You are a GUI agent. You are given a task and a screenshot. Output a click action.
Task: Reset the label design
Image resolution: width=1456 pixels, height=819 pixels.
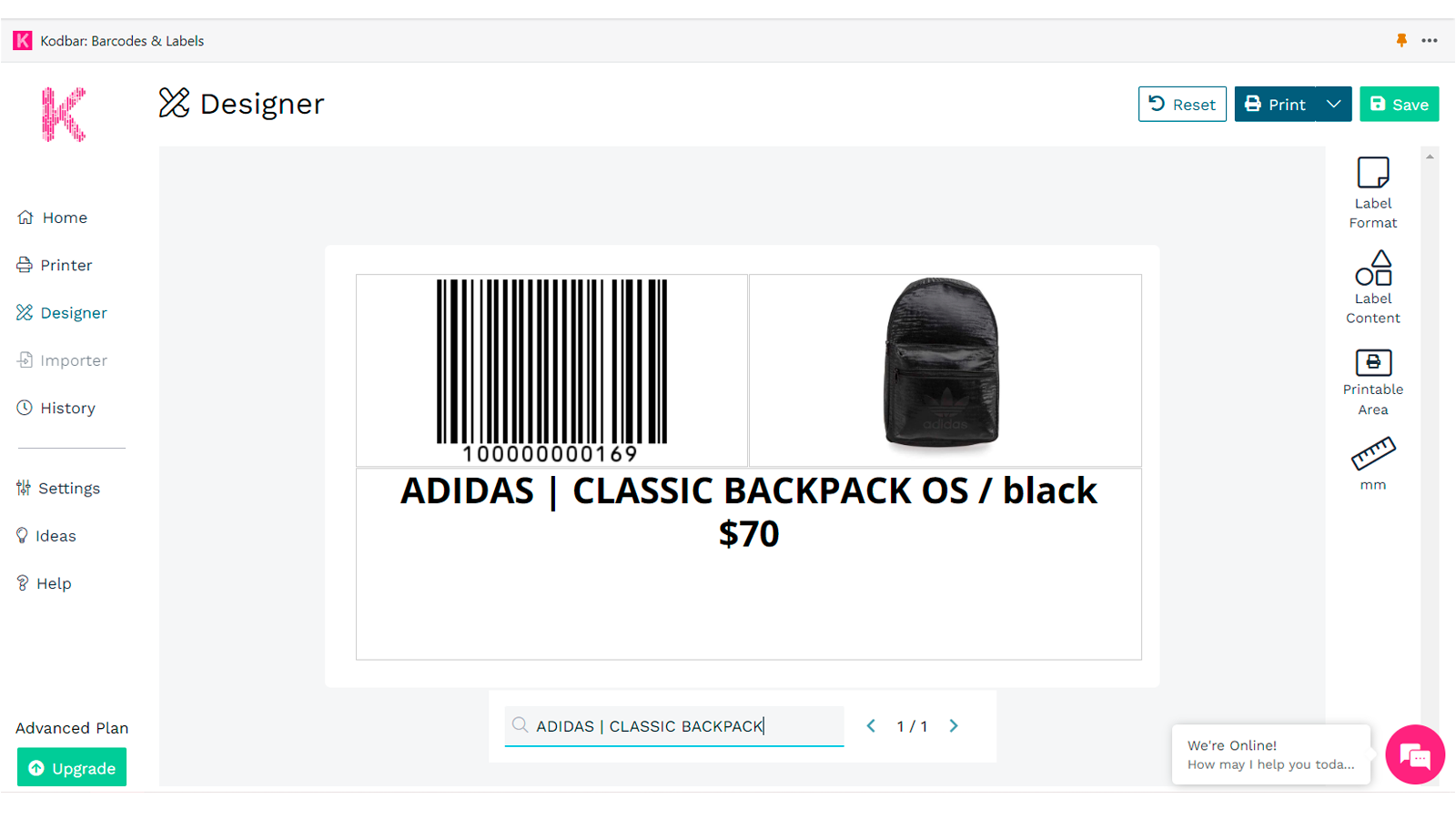1182,104
